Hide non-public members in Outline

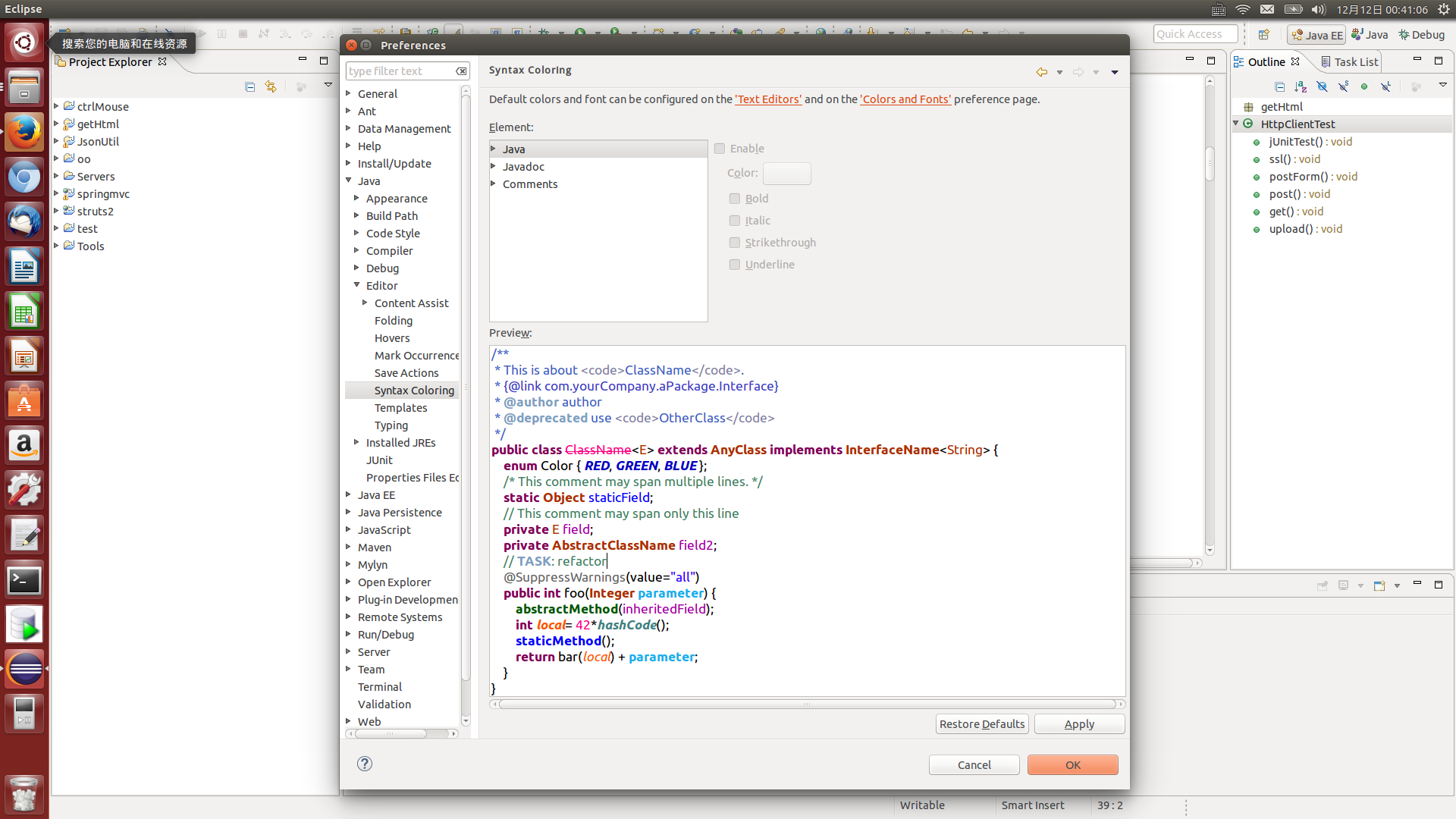click(1364, 86)
